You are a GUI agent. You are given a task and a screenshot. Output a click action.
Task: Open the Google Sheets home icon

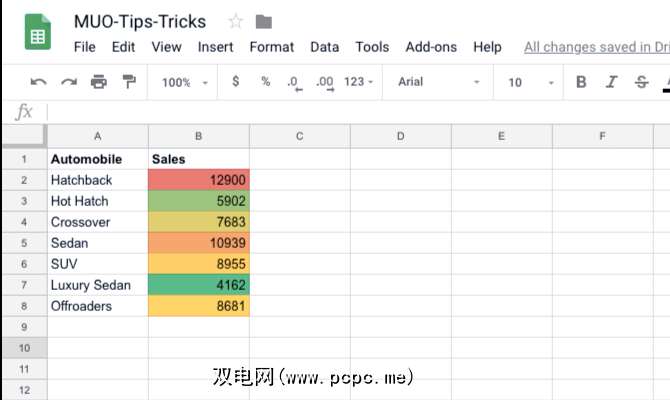tap(37, 34)
